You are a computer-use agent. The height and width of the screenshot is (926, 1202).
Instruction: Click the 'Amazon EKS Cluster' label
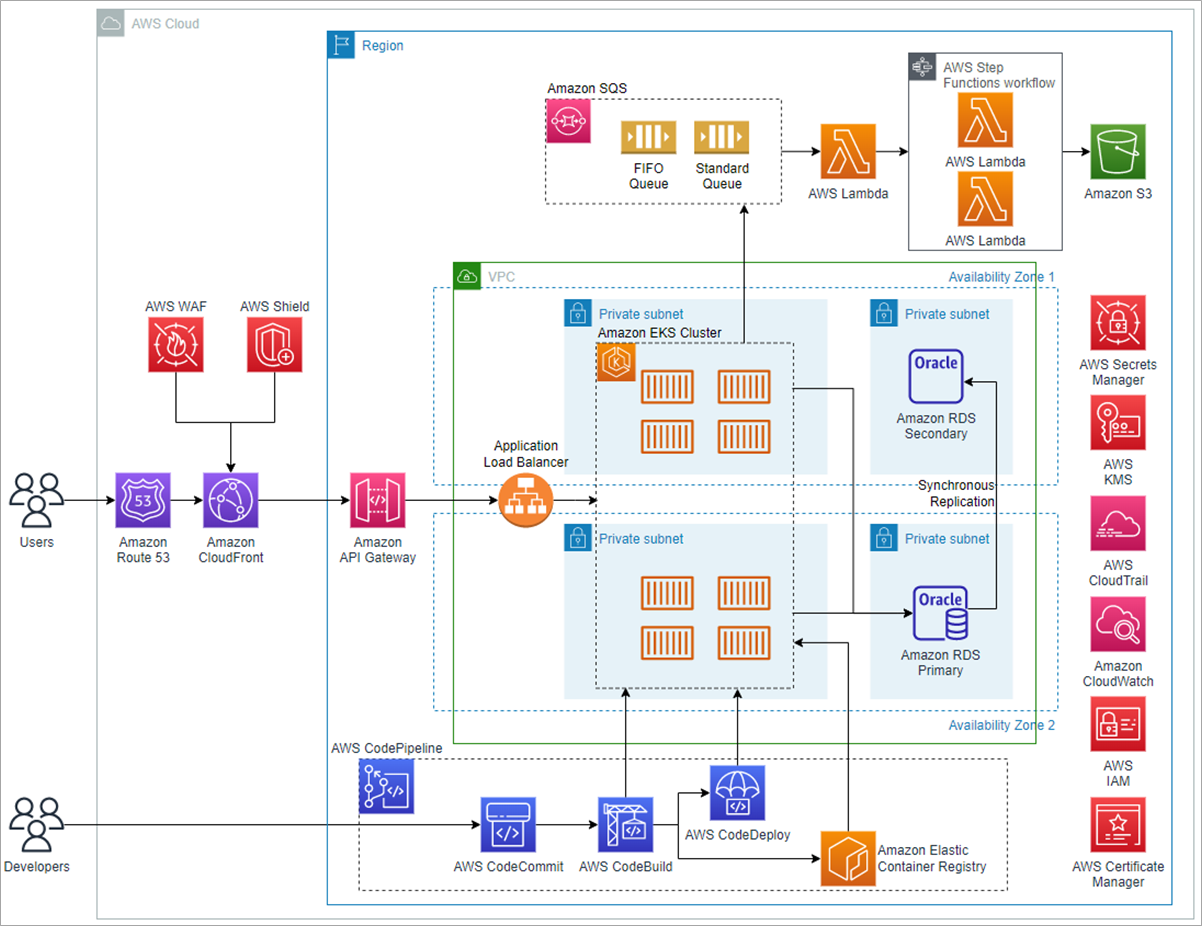pos(659,333)
